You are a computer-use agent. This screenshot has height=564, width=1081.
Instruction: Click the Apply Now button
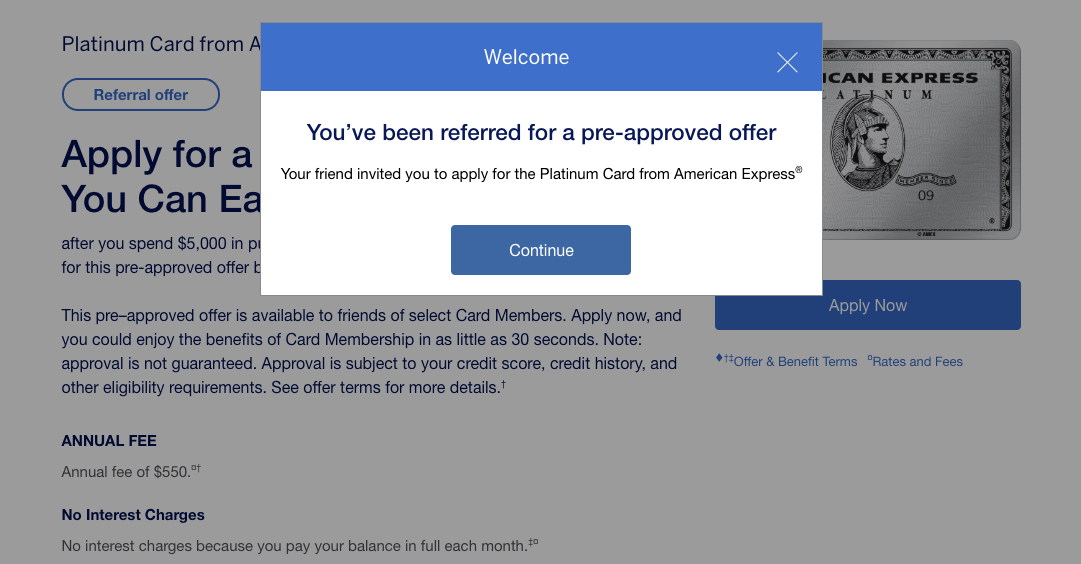point(867,305)
